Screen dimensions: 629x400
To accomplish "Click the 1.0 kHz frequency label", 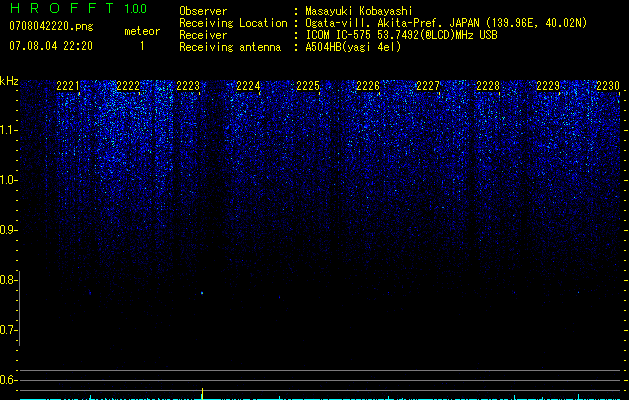I will [x=8, y=180].
